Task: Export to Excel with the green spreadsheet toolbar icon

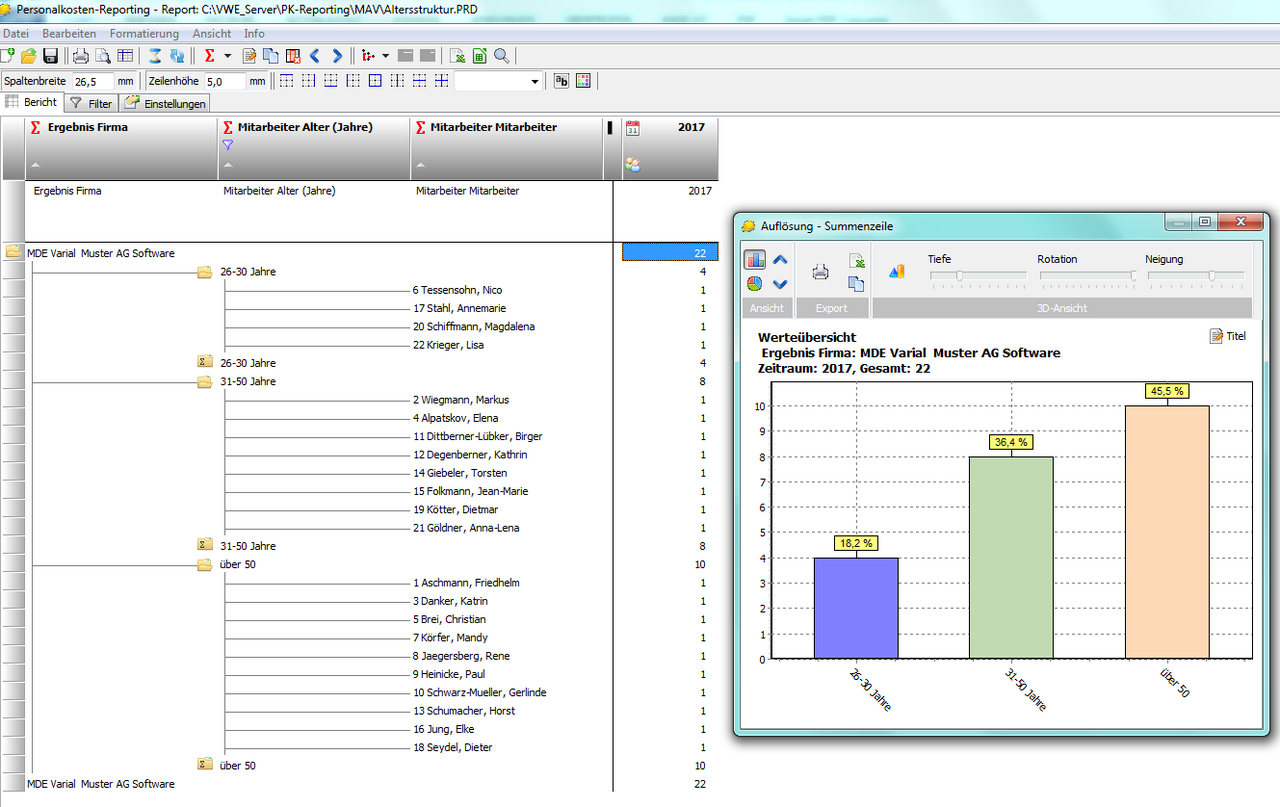Action: (x=479, y=56)
